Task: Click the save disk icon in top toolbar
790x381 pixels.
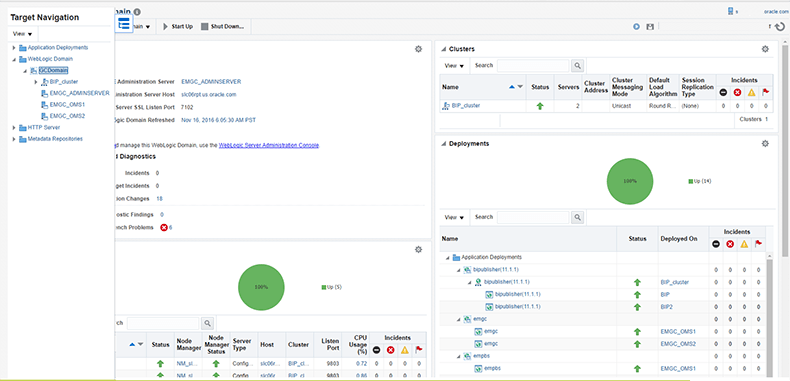Action: [x=650, y=27]
